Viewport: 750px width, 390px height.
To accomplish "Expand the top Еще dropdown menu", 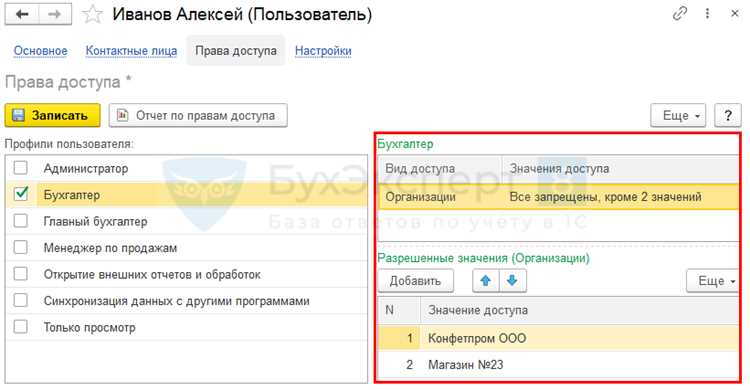I will click(x=678, y=115).
